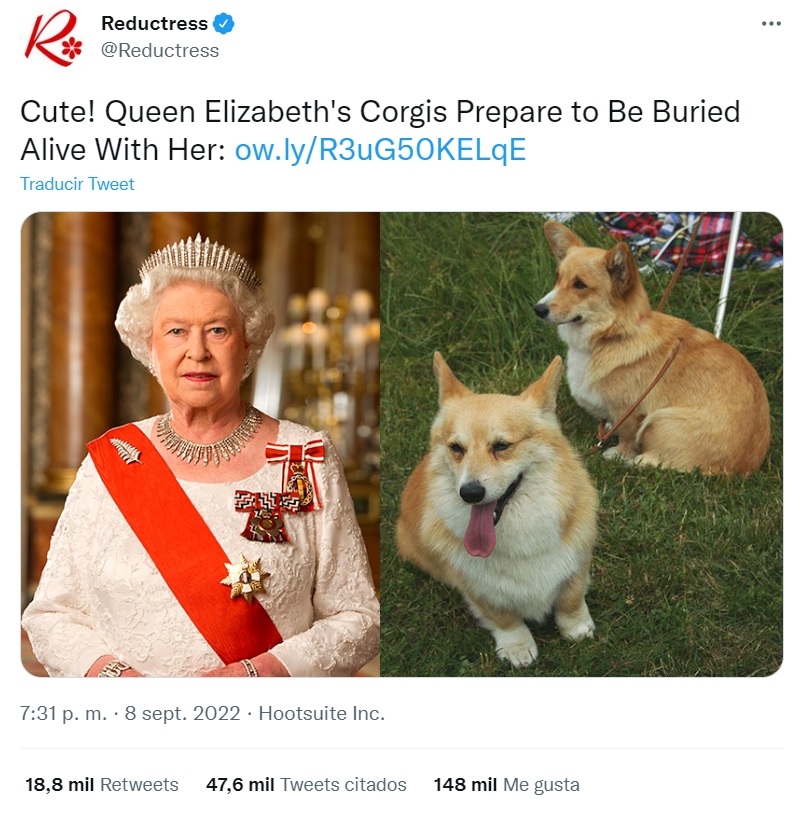Open the Reductress display name profile link

click(x=155, y=24)
